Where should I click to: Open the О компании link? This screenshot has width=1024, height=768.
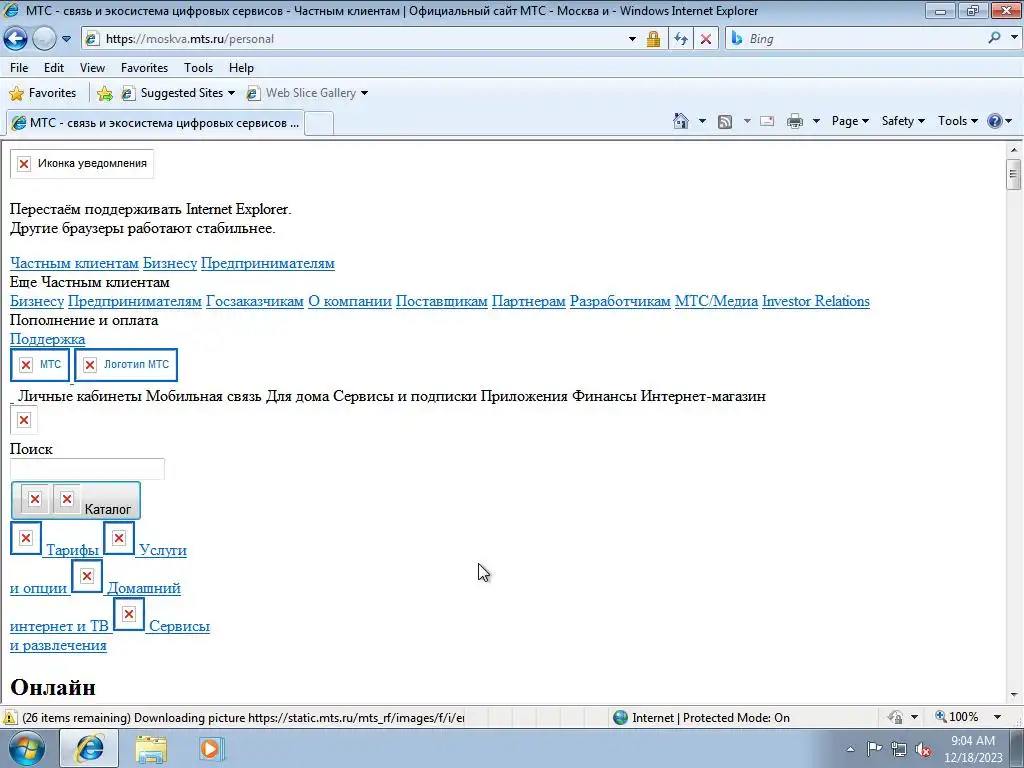tap(350, 301)
